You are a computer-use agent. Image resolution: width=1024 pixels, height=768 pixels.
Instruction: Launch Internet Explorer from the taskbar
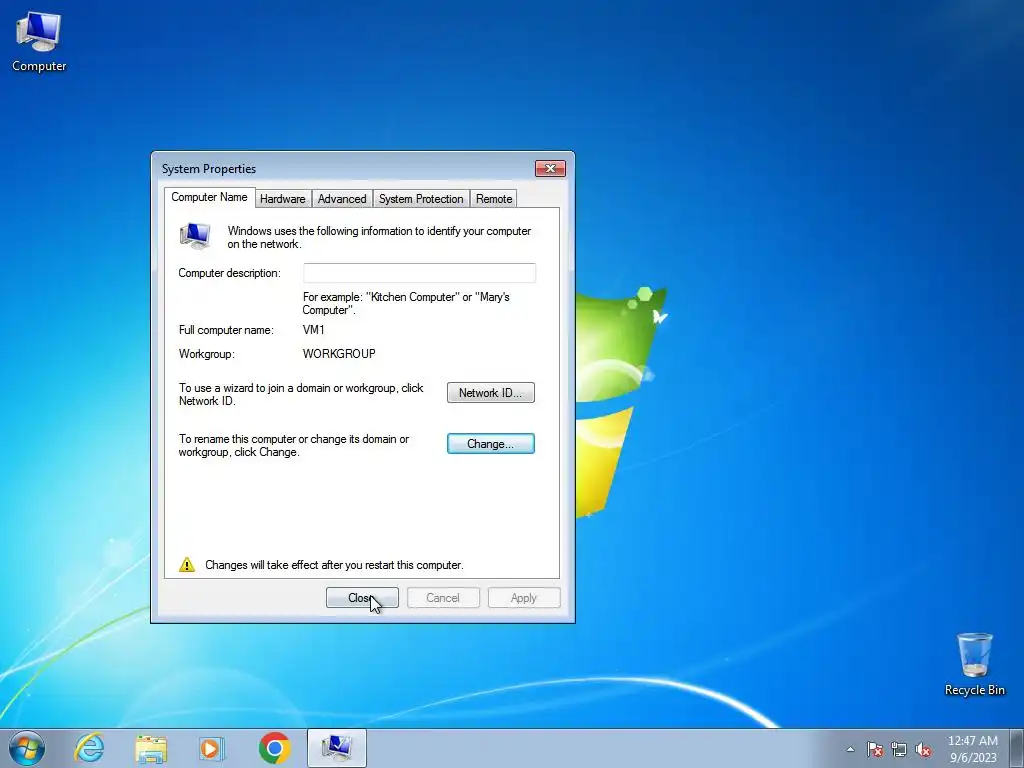89,748
